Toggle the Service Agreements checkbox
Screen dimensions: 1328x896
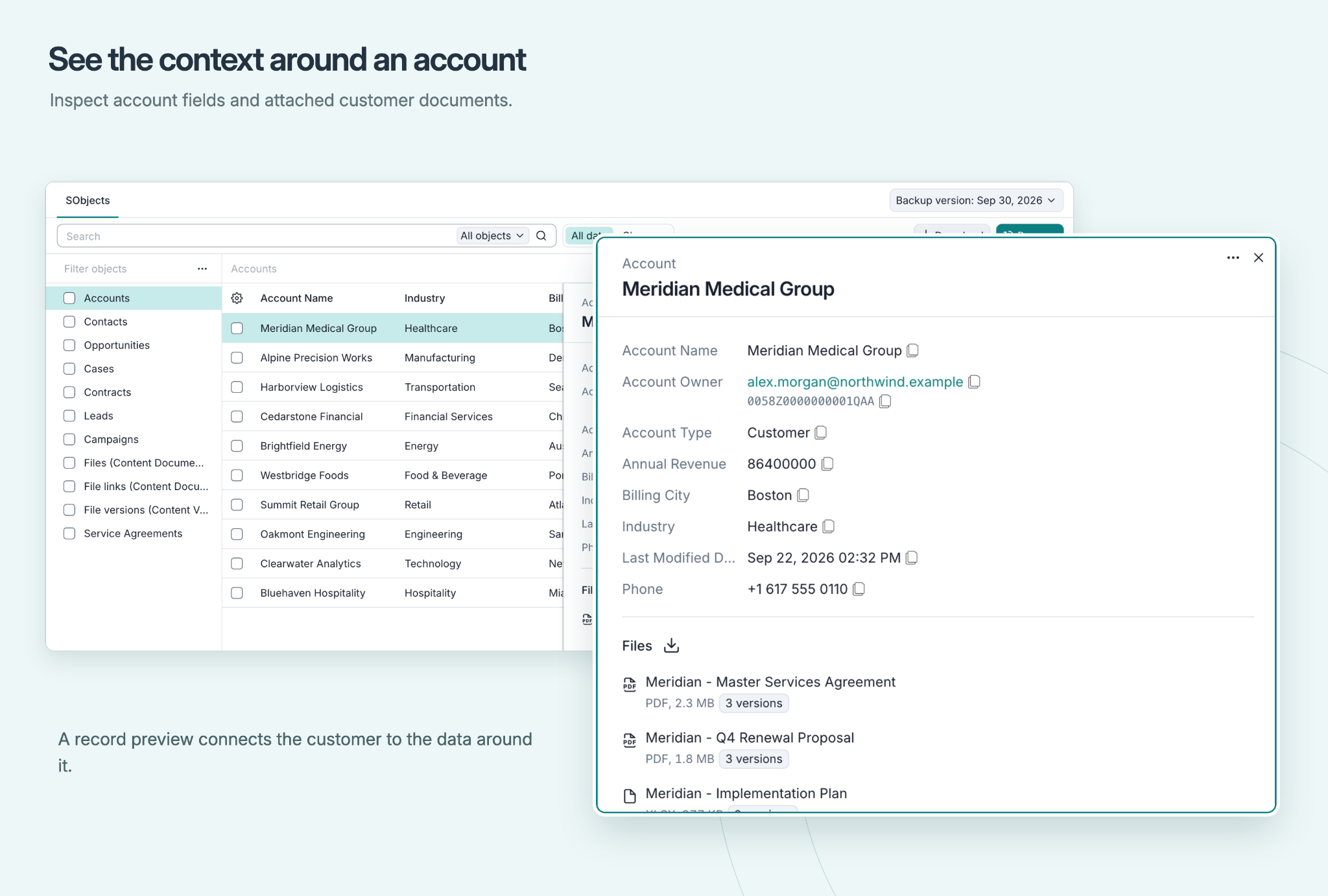click(x=69, y=534)
